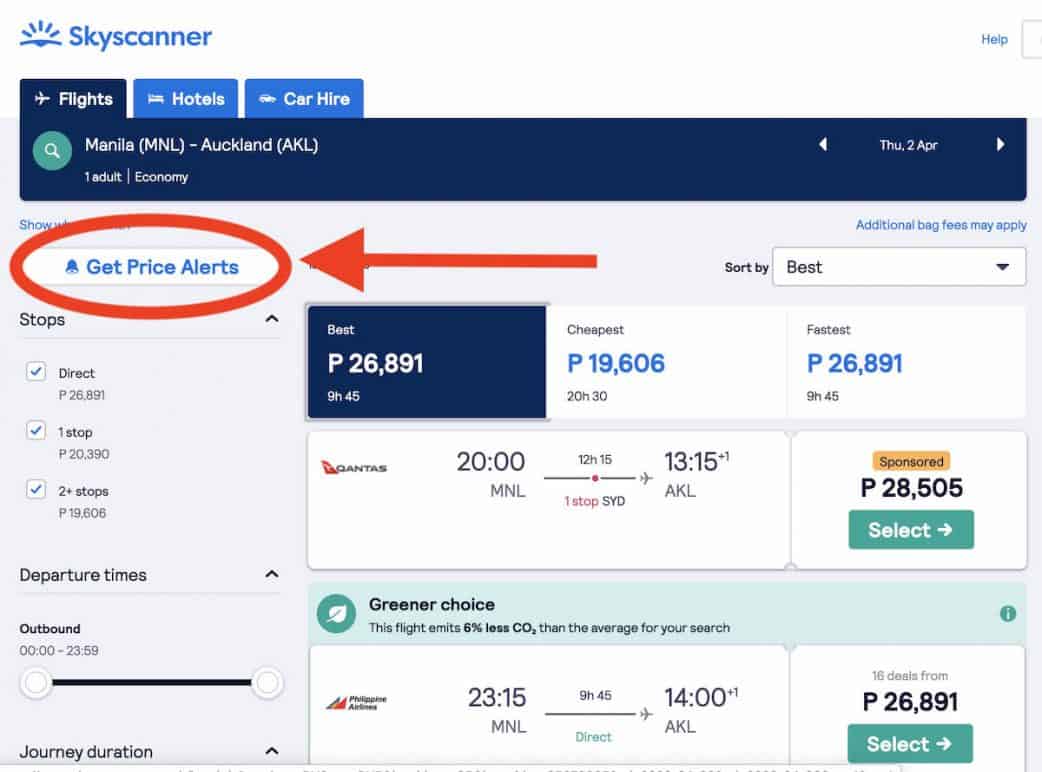Go to previous date arrow

point(823,145)
